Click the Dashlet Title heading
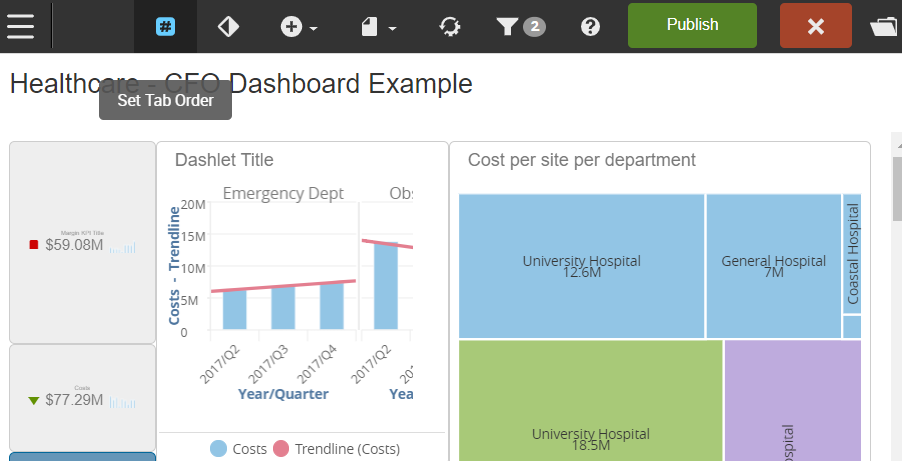Screen dimensions: 902x461 224,160
